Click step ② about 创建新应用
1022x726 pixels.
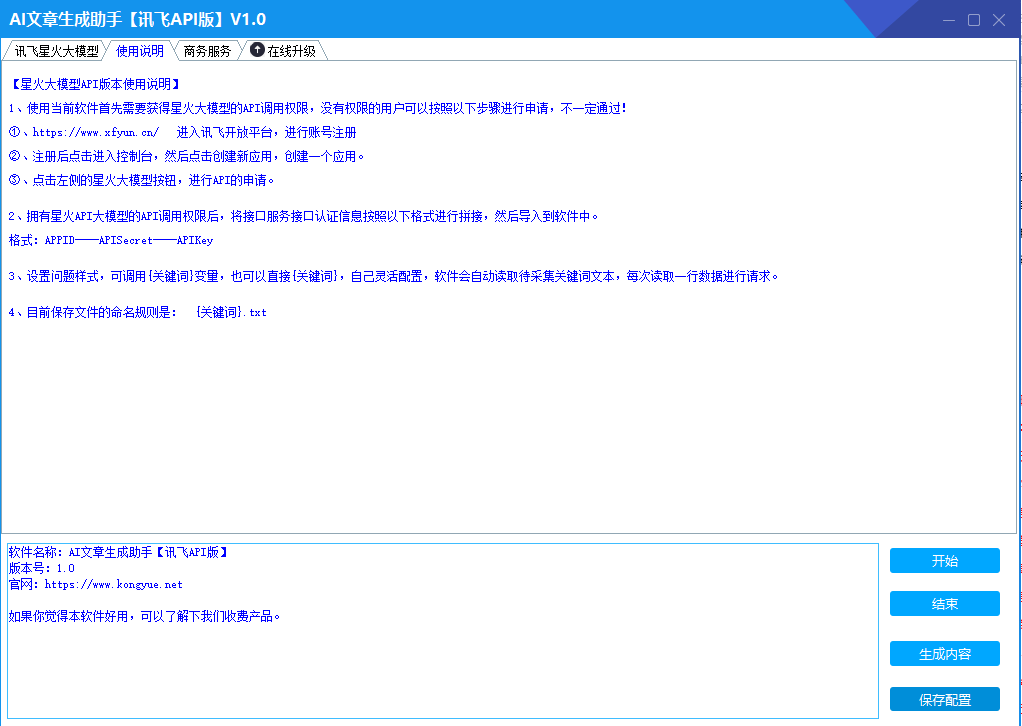pos(186,156)
